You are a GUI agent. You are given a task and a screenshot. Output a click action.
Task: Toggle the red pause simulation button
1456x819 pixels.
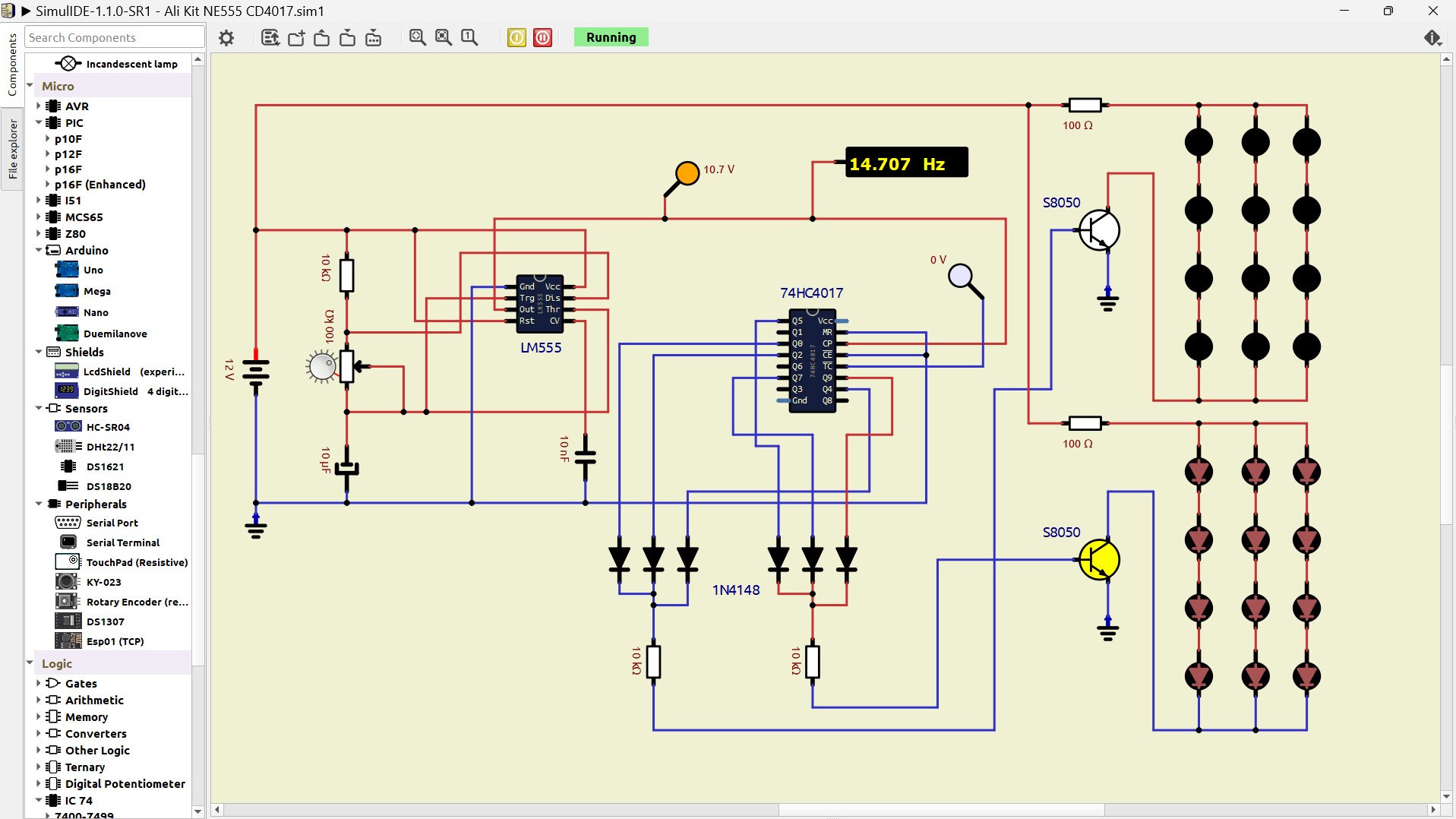pos(542,38)
